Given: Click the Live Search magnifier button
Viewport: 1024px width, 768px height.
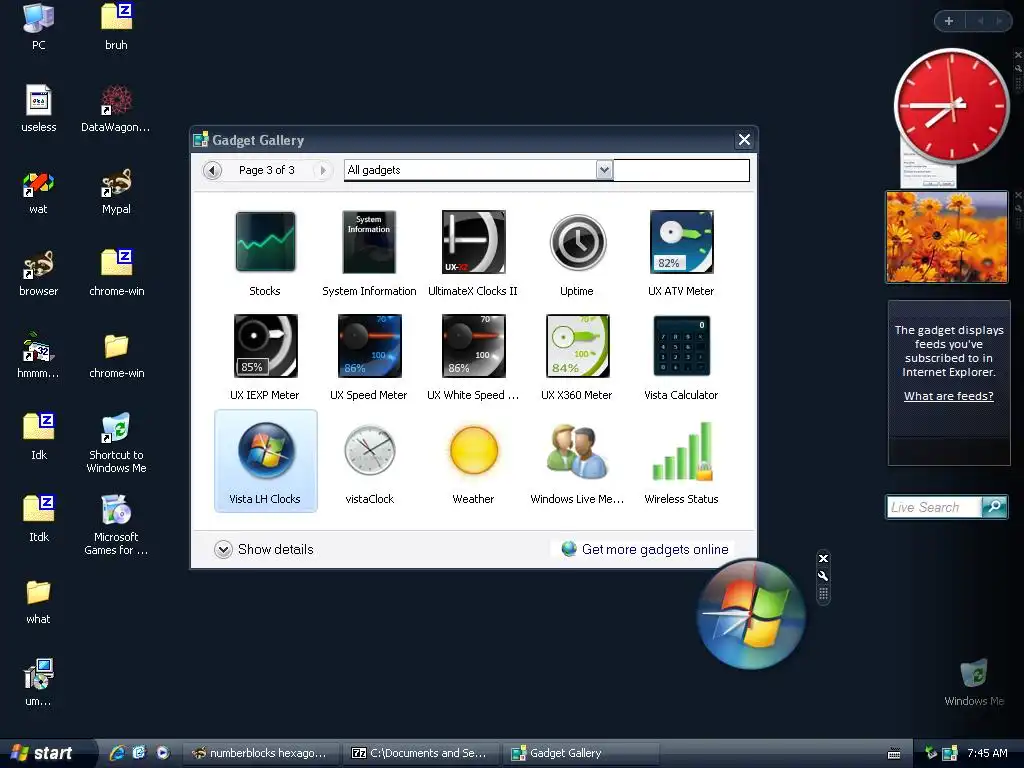Looking at the screenshot, I should [995, 507].
